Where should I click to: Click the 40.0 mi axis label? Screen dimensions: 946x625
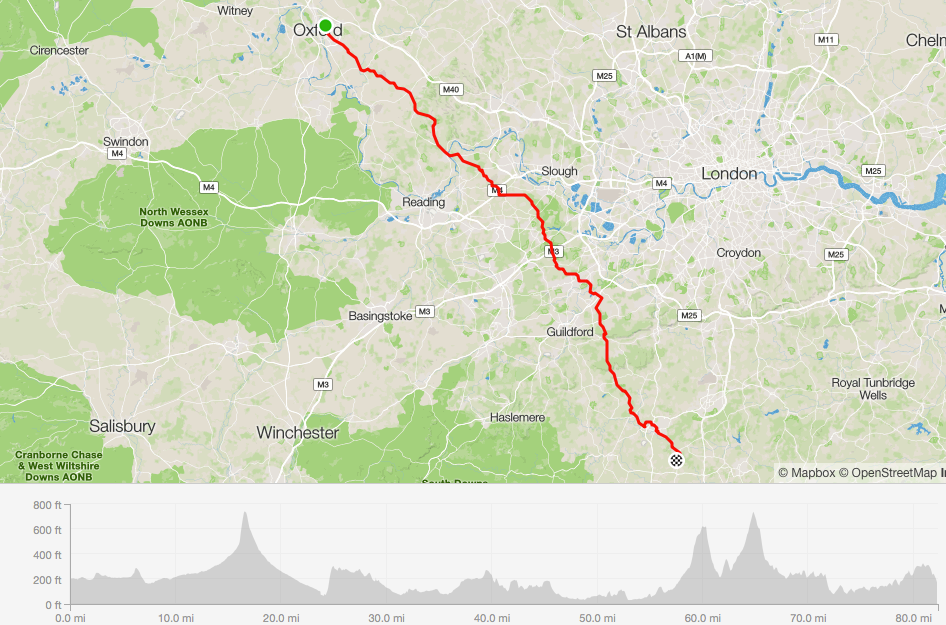[492, 618]
